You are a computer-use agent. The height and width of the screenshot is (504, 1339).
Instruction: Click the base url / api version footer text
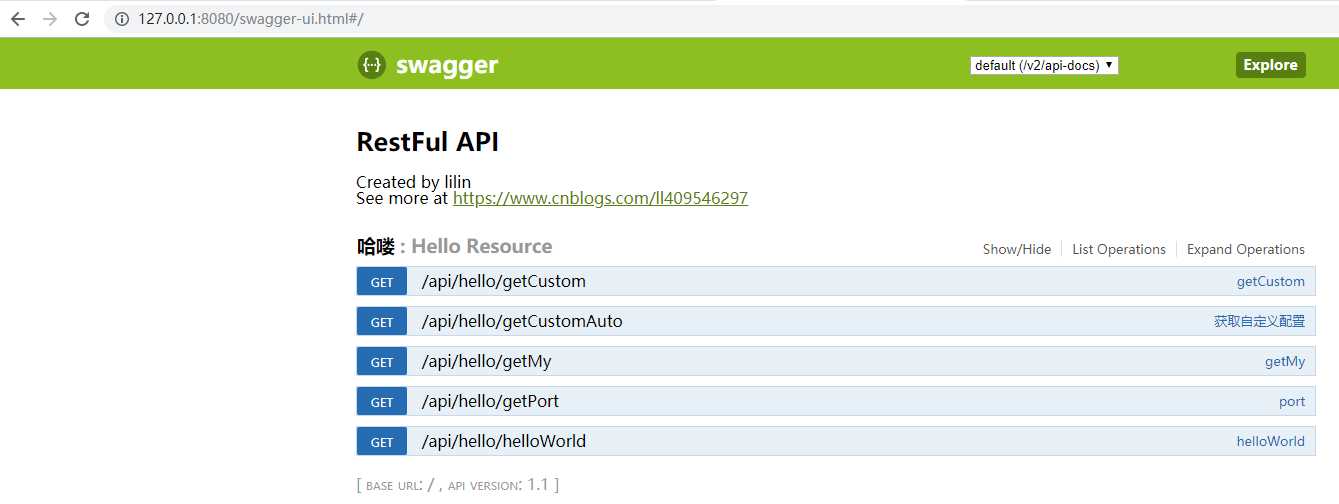click(458, 485)
